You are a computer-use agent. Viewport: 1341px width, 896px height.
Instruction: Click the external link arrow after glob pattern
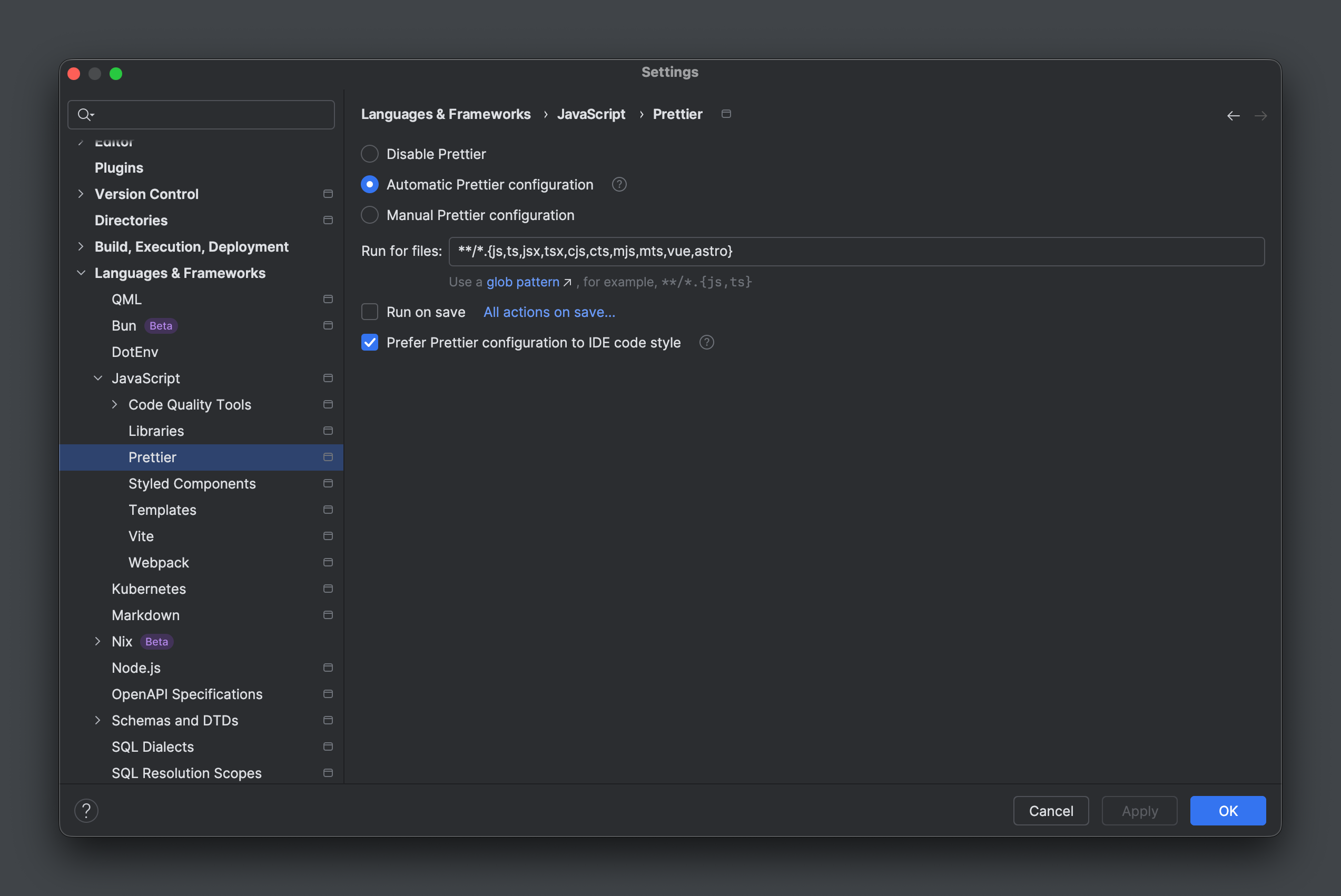tap(568, 282)
